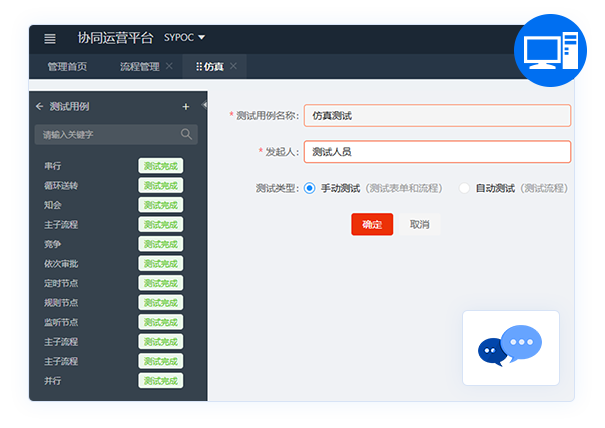Click the back arrow beside 测试用例
This screenshot has width=605, height=428.
click(x=39, y=106)
